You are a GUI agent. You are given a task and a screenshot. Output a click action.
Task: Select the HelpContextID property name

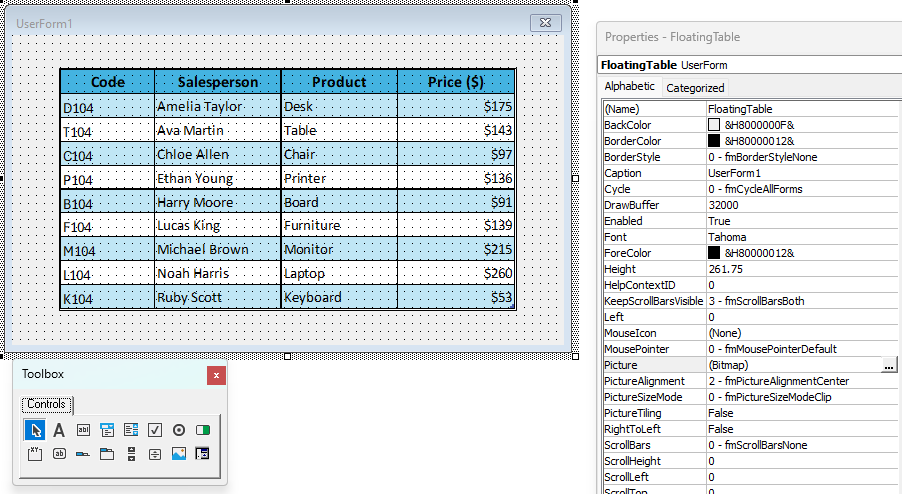coord(640,285)
